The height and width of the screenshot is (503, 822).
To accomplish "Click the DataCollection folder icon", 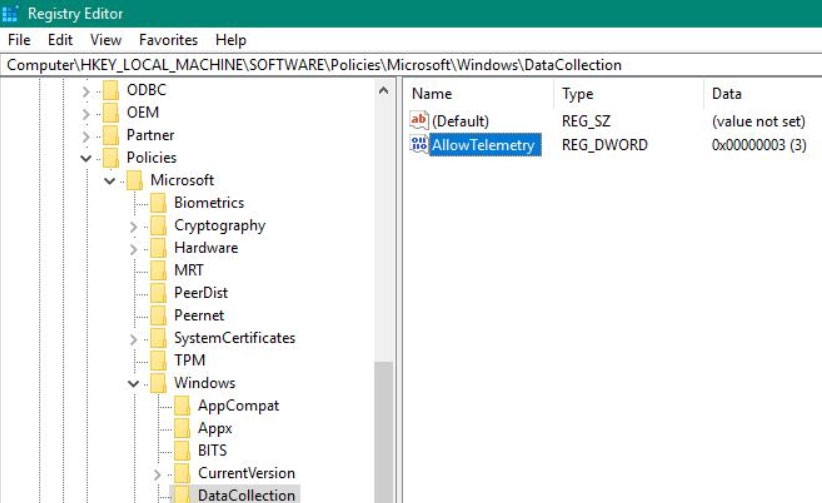I will tap(182, 495).
